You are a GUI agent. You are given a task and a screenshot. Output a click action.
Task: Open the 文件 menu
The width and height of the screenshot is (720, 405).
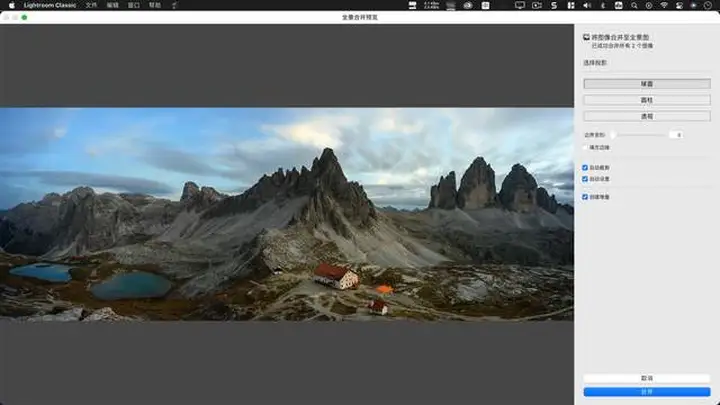[92, 5]
